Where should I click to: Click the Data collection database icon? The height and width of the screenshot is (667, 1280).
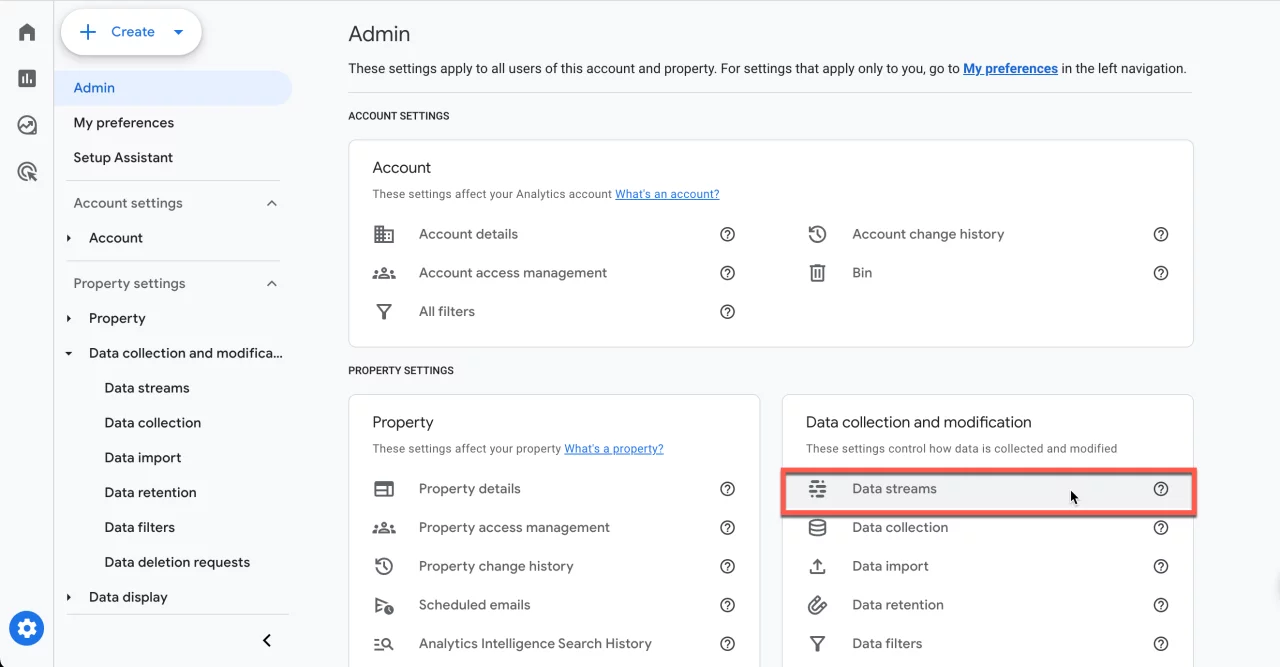pos(817,528)
